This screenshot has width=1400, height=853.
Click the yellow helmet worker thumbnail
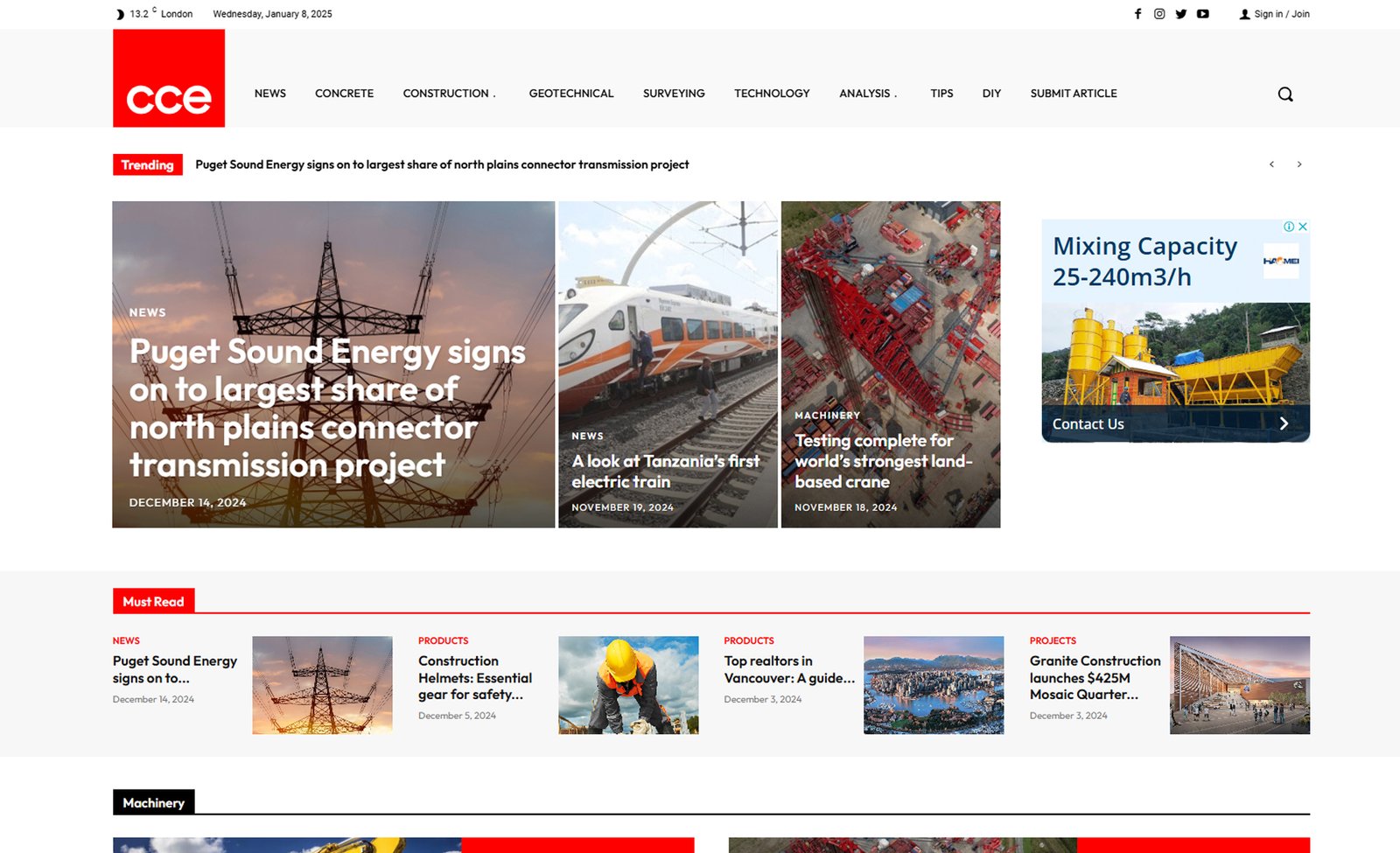628,685
